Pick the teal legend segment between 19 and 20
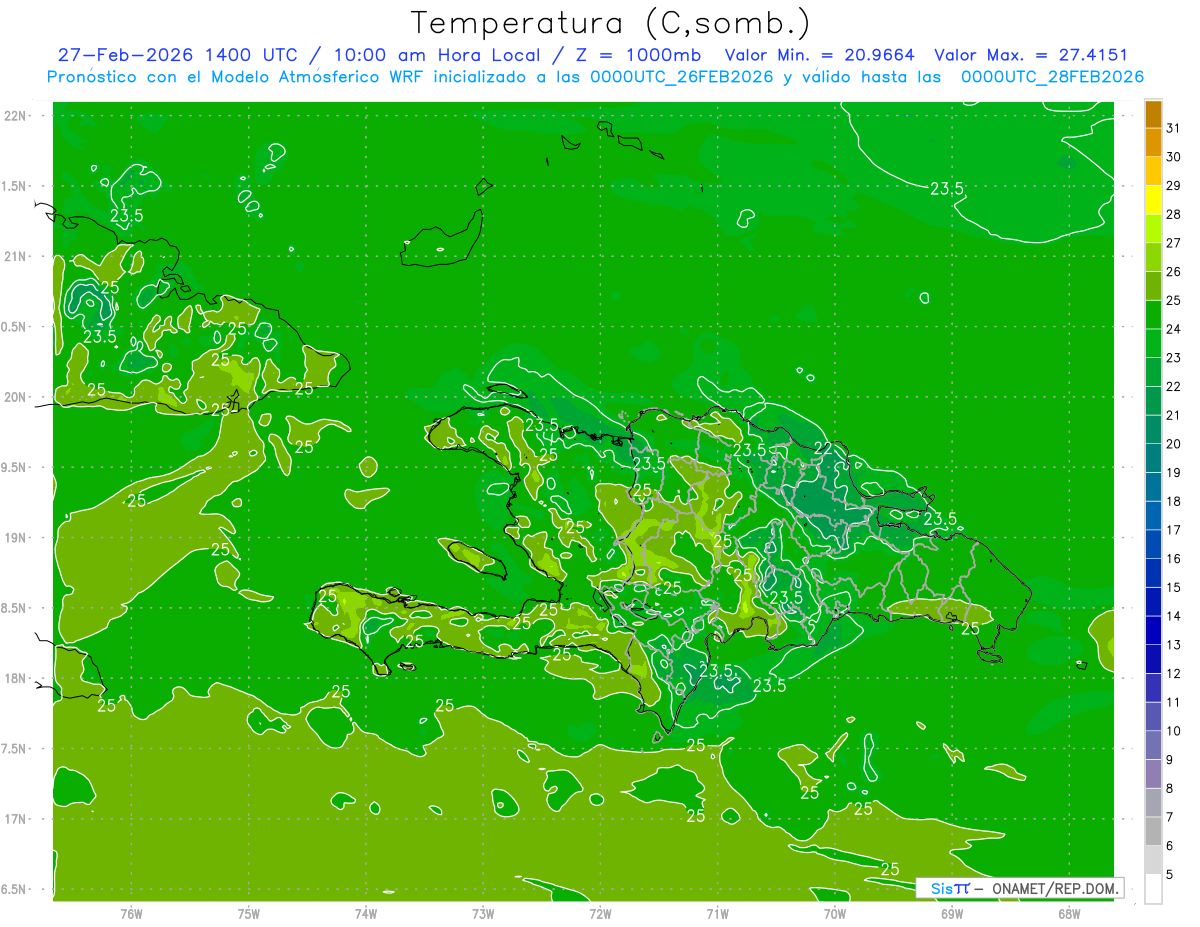 tap(1153, 458)
